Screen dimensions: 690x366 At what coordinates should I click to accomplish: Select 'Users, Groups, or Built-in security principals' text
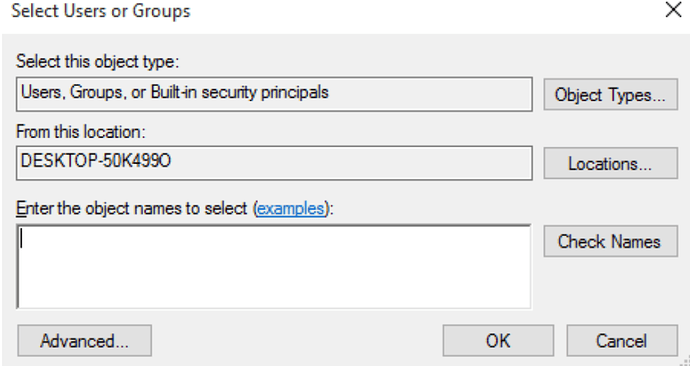coord(175,92)
